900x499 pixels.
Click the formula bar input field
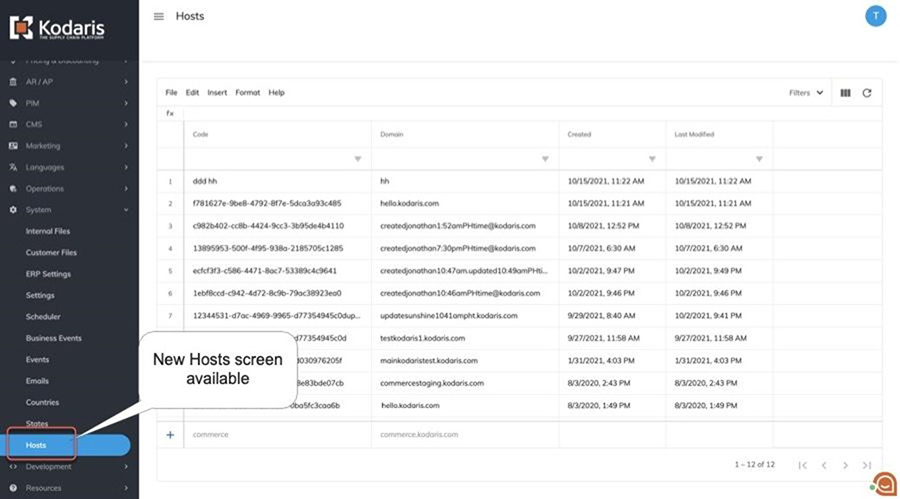532,114
